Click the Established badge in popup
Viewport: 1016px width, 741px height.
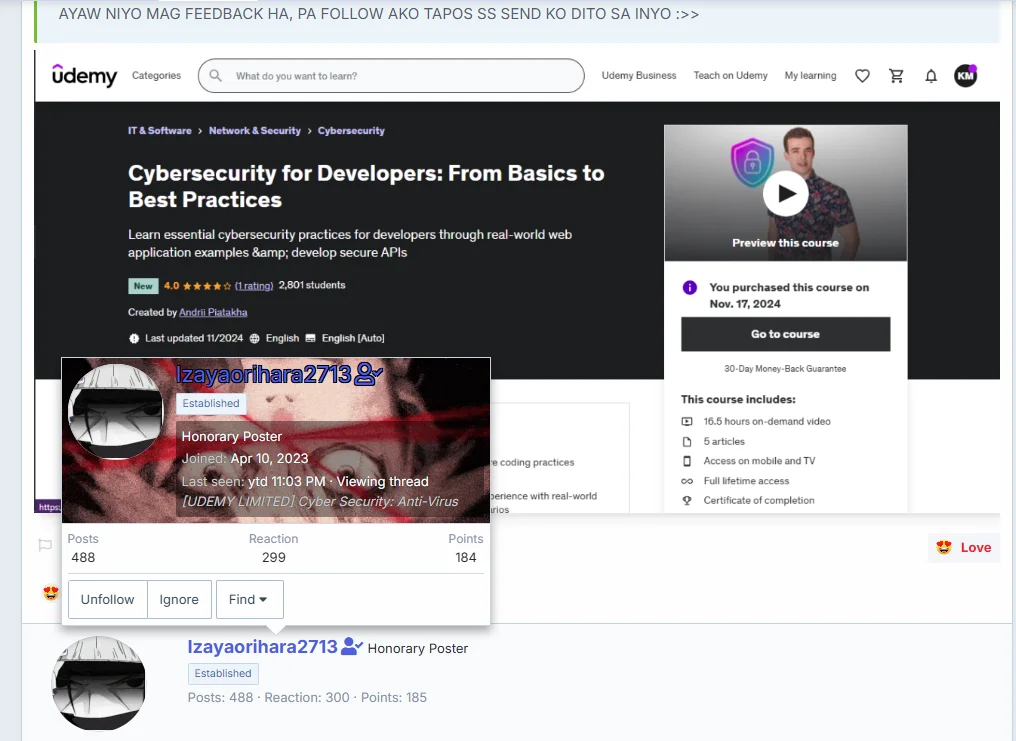coord(211,403)
